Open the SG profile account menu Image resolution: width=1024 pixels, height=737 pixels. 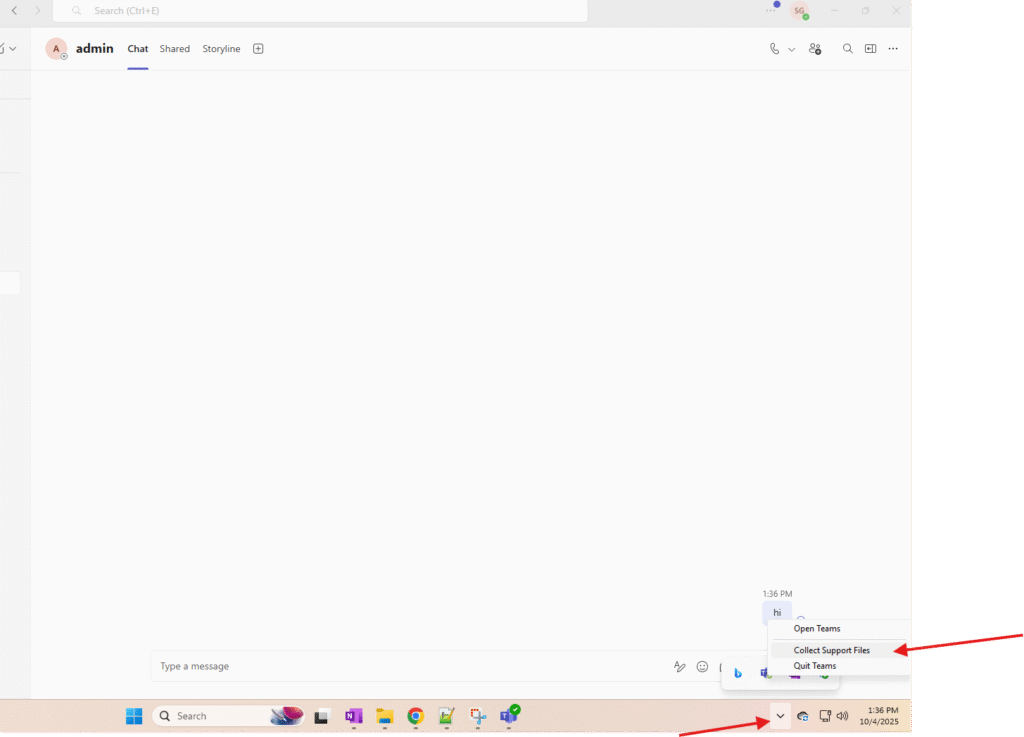799,11
